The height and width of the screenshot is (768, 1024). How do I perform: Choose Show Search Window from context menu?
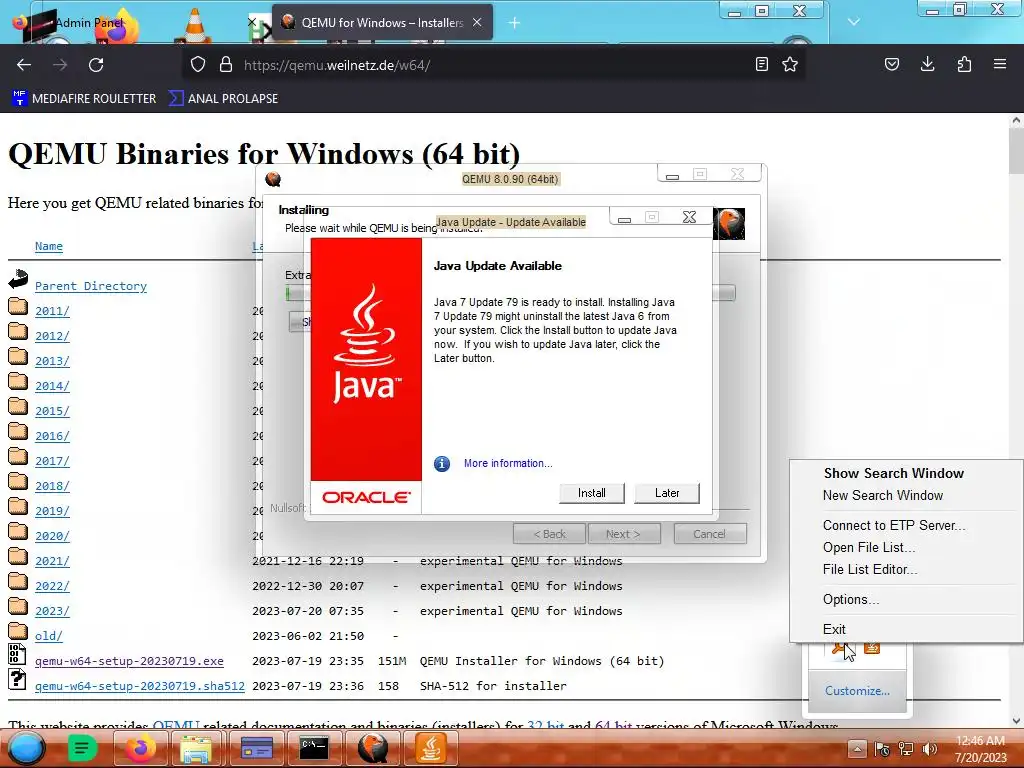point(893,473)
